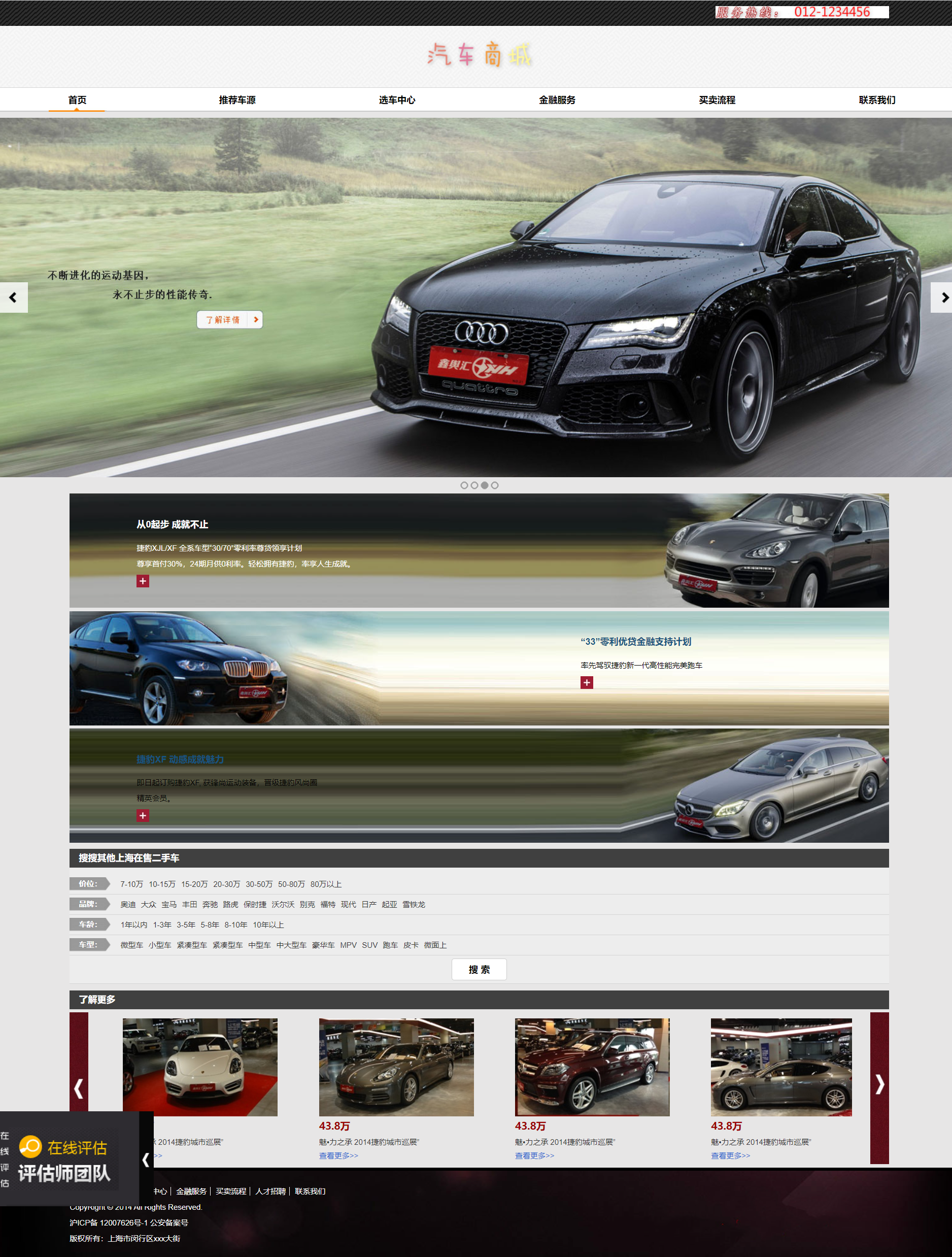
Task: Click the 服务热线 012-1234456 phone number
Action: [801, 12]
